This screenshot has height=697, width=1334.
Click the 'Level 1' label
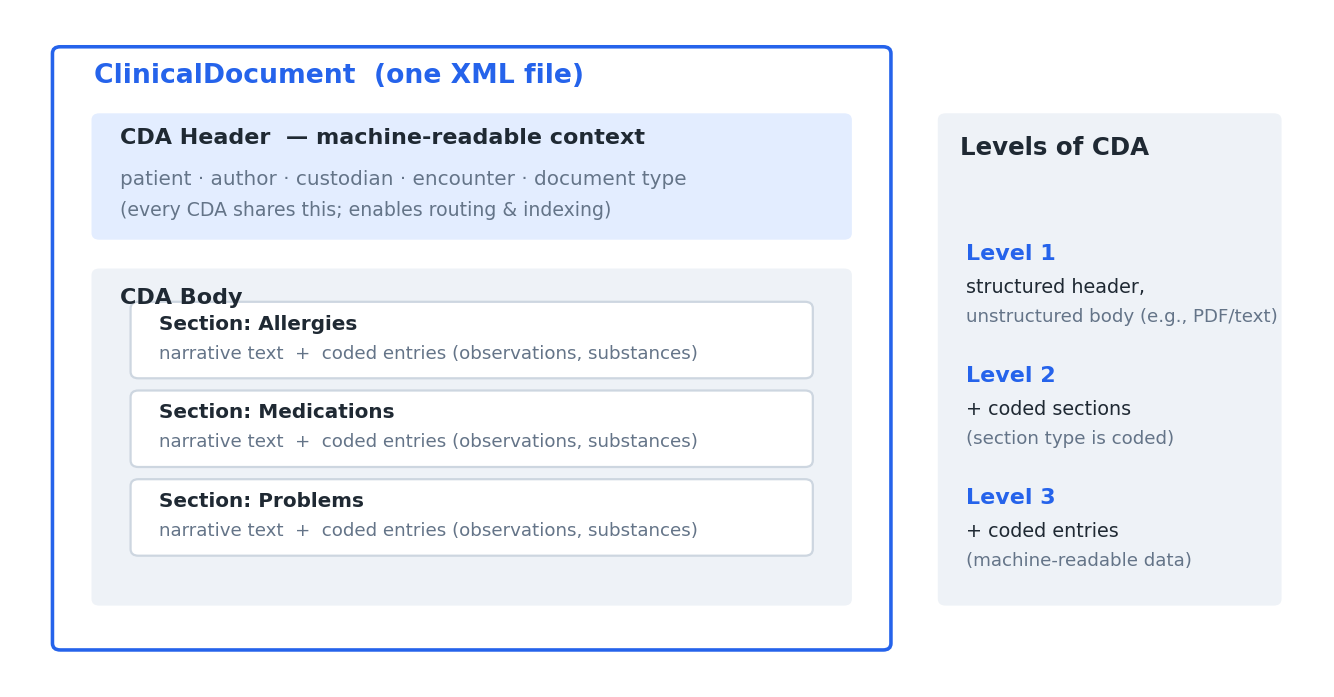click(x=1010, y=254)
